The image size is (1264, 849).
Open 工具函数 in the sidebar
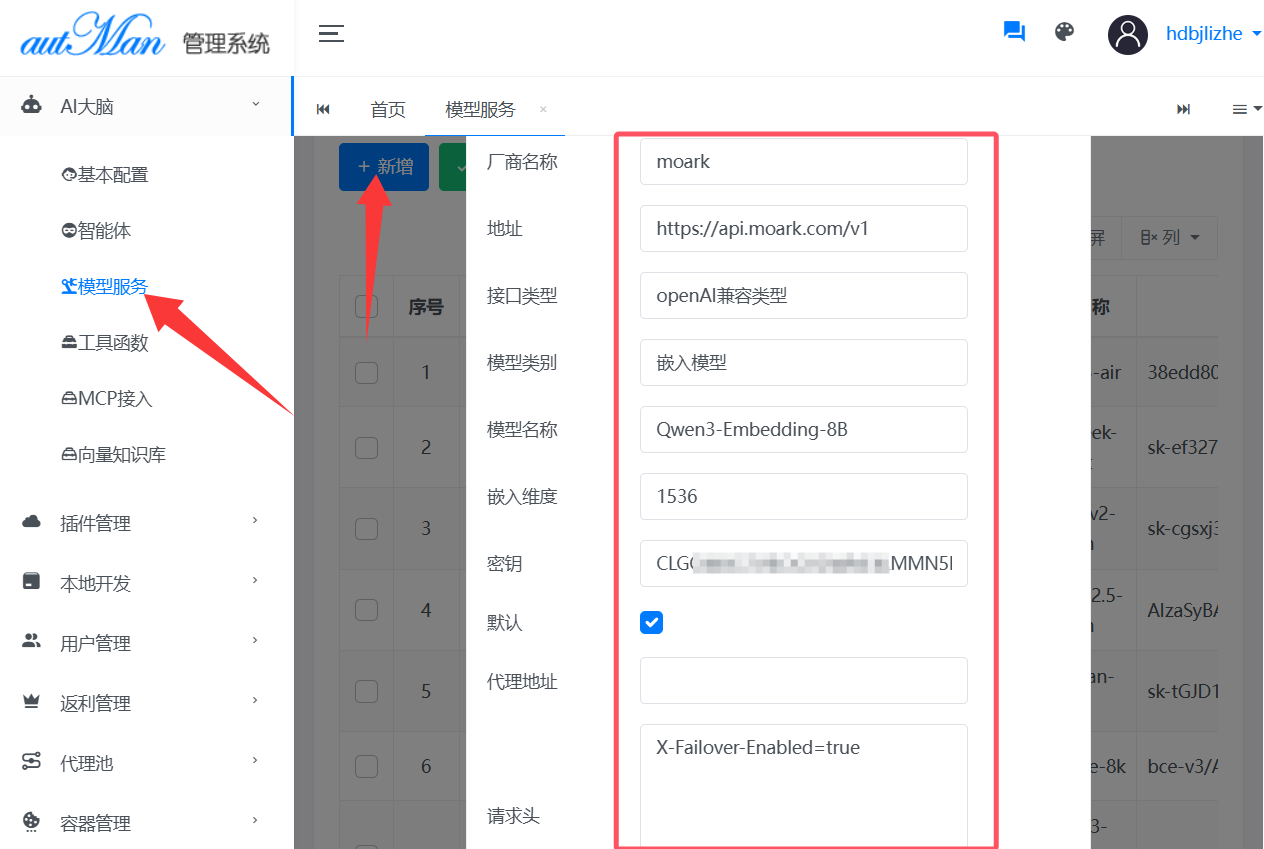[105, 343]
